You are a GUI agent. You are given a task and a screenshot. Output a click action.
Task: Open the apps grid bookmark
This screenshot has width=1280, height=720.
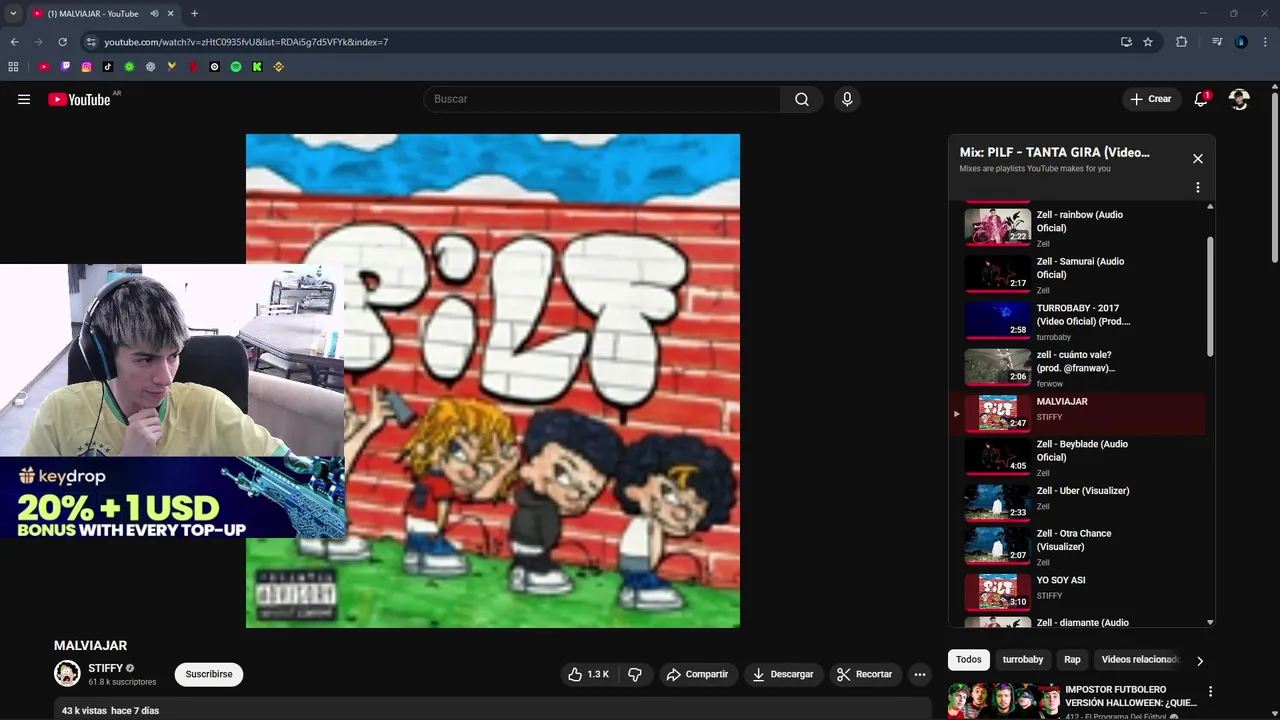13,67
